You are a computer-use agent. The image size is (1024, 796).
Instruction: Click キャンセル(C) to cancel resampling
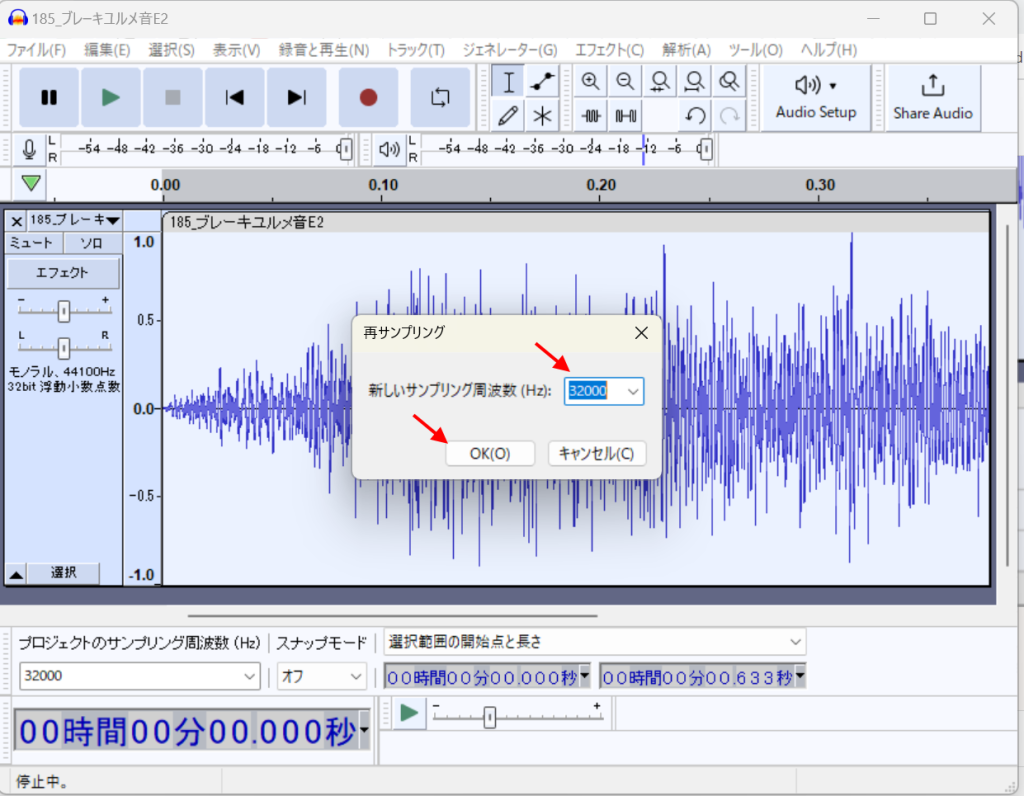pyautogui.click(x=596, y=453)
